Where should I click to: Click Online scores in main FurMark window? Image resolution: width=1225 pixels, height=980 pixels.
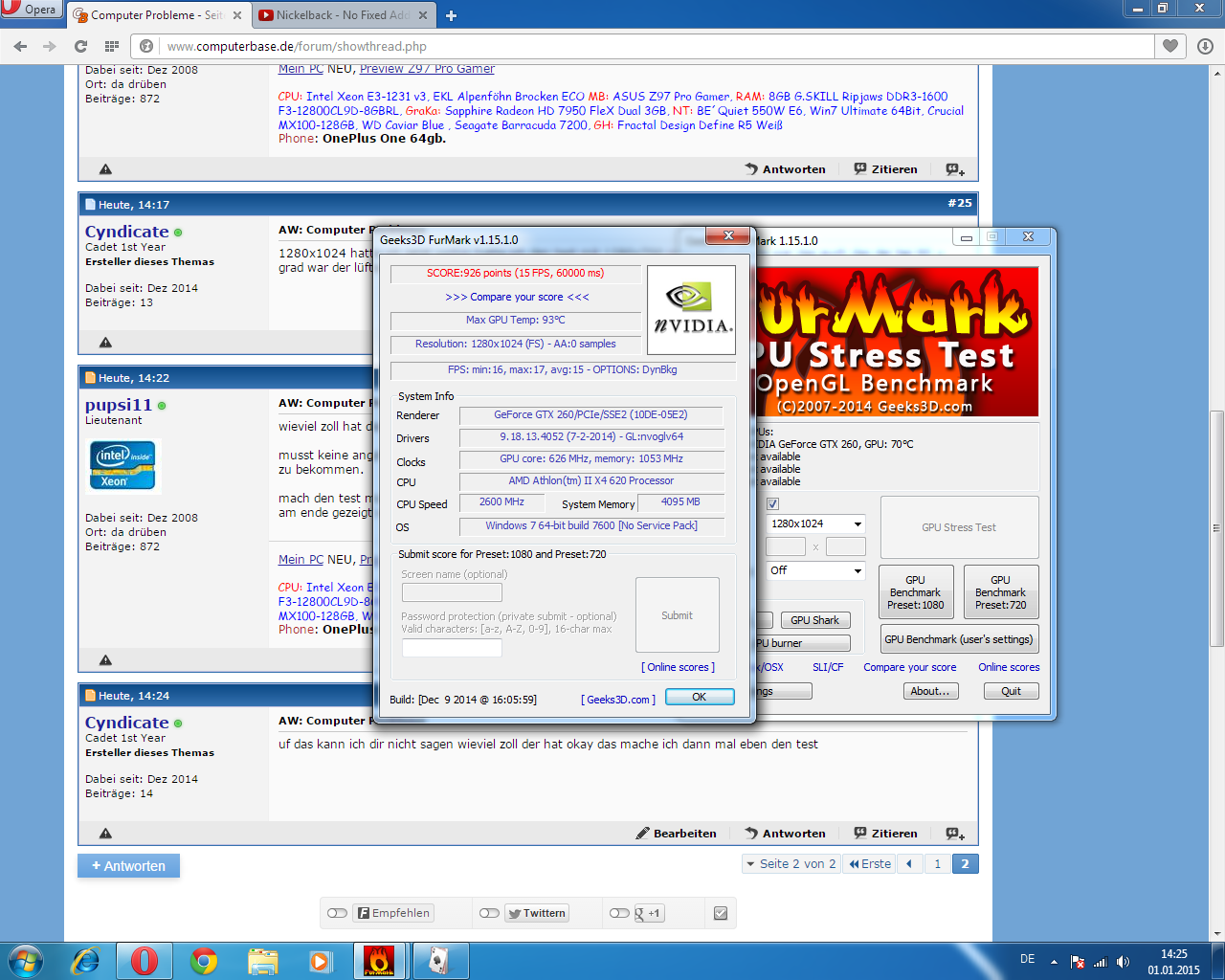(1009, 667)
